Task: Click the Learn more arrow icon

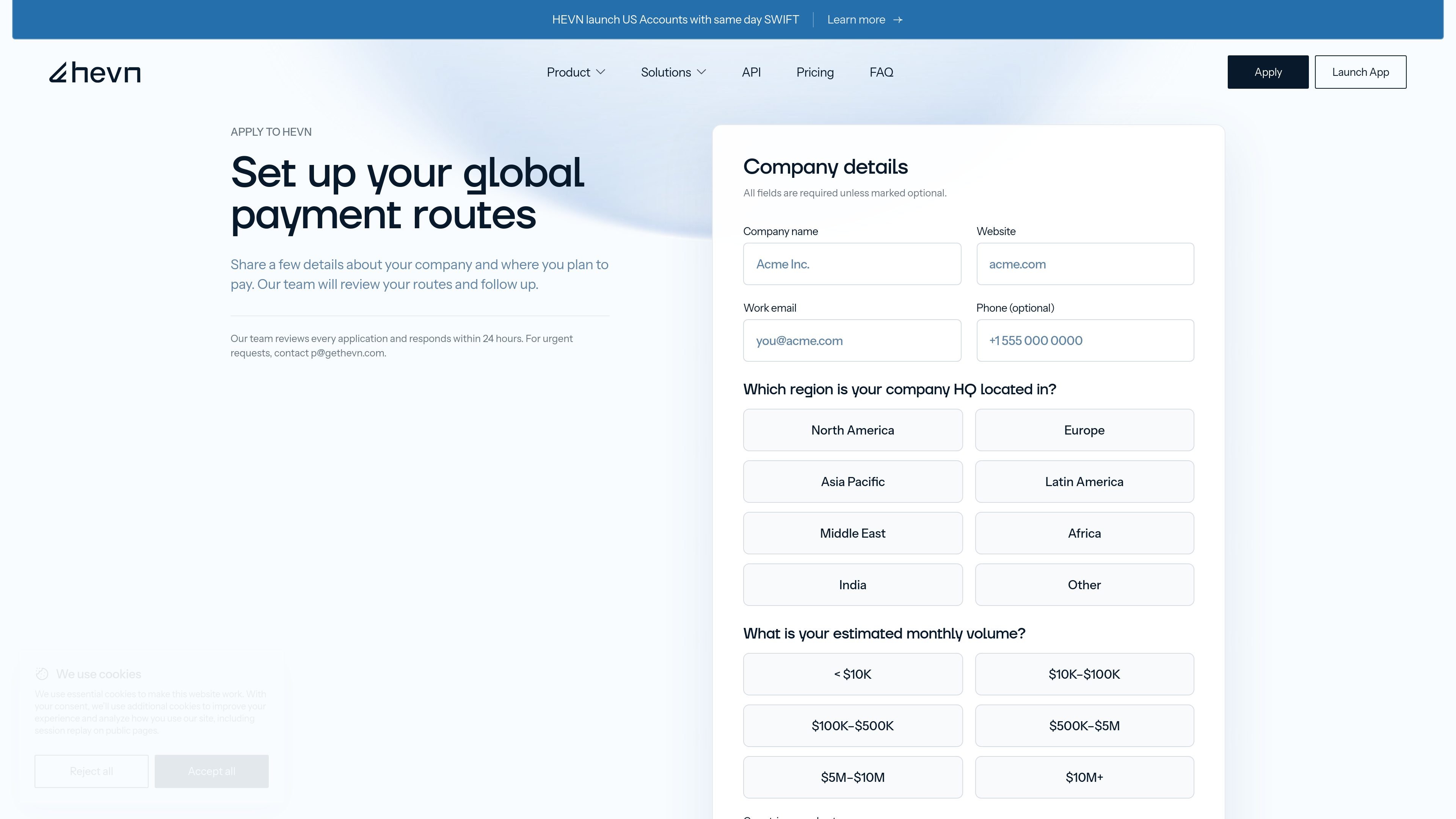Action: click(x=897, y=20)
